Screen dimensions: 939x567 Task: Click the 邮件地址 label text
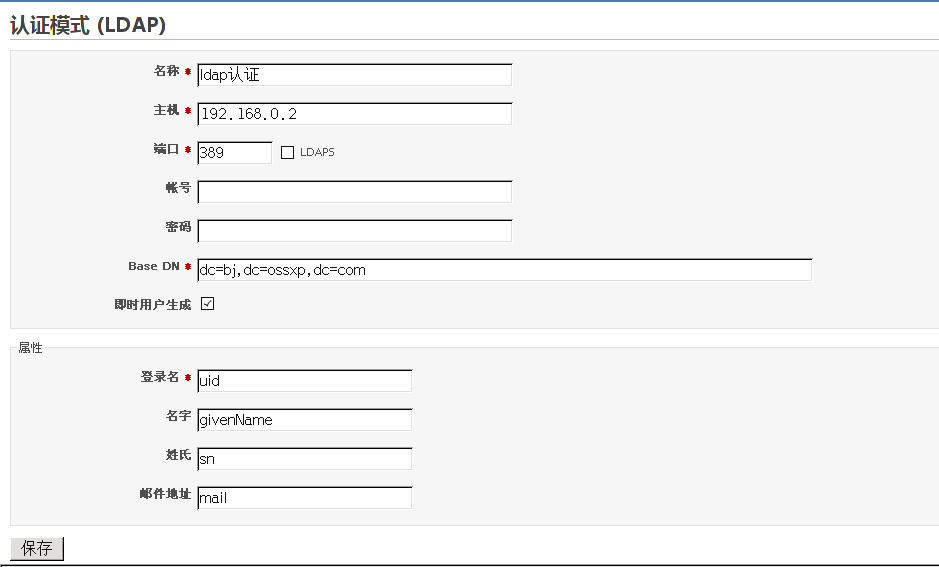165,494
